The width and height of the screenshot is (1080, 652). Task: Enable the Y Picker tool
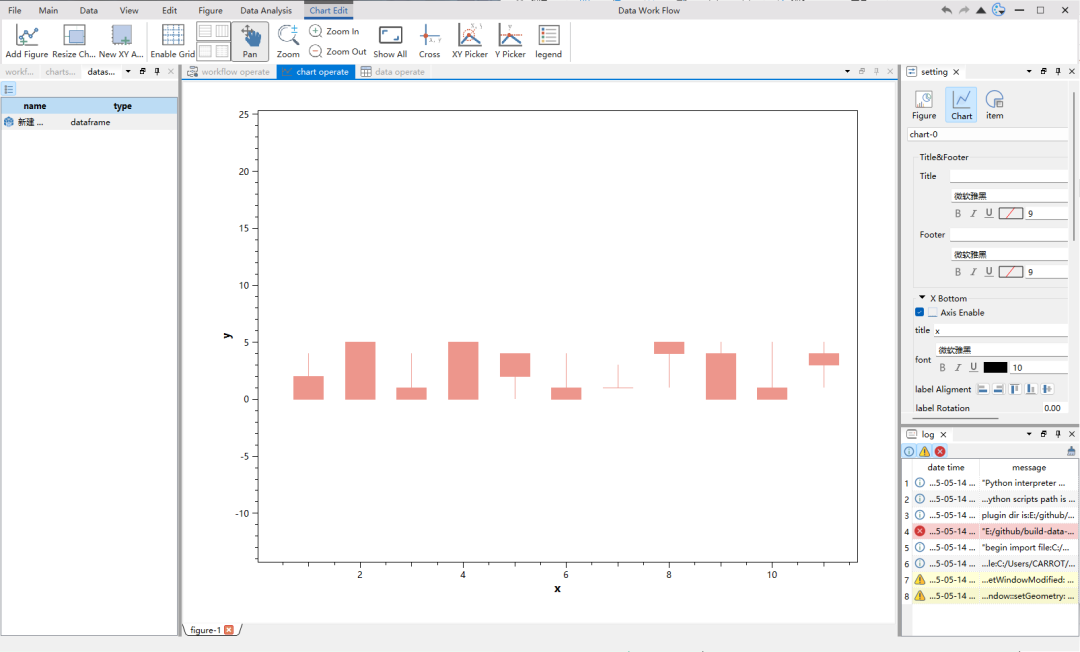point(510,41)
